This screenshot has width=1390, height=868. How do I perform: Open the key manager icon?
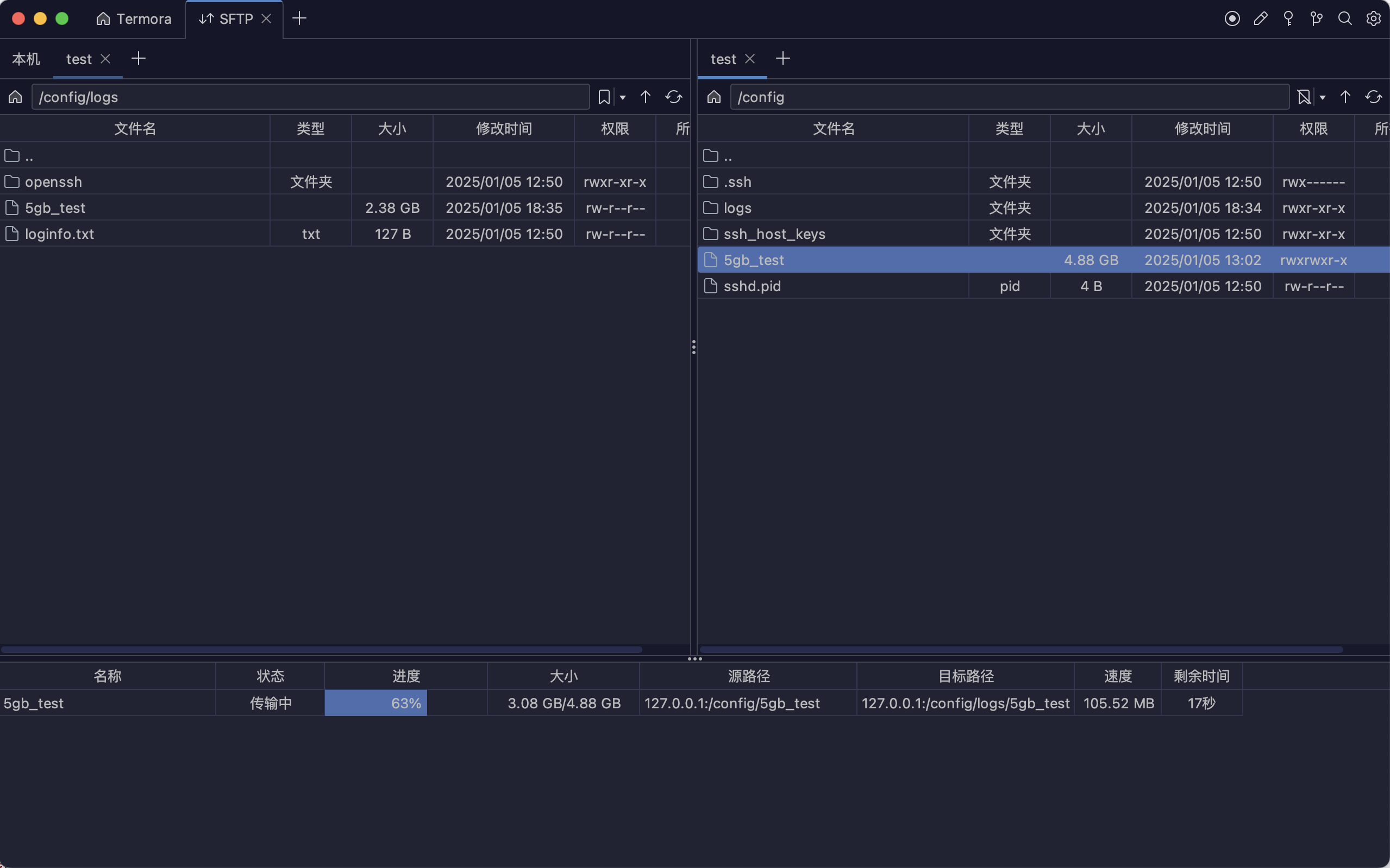1288,19
